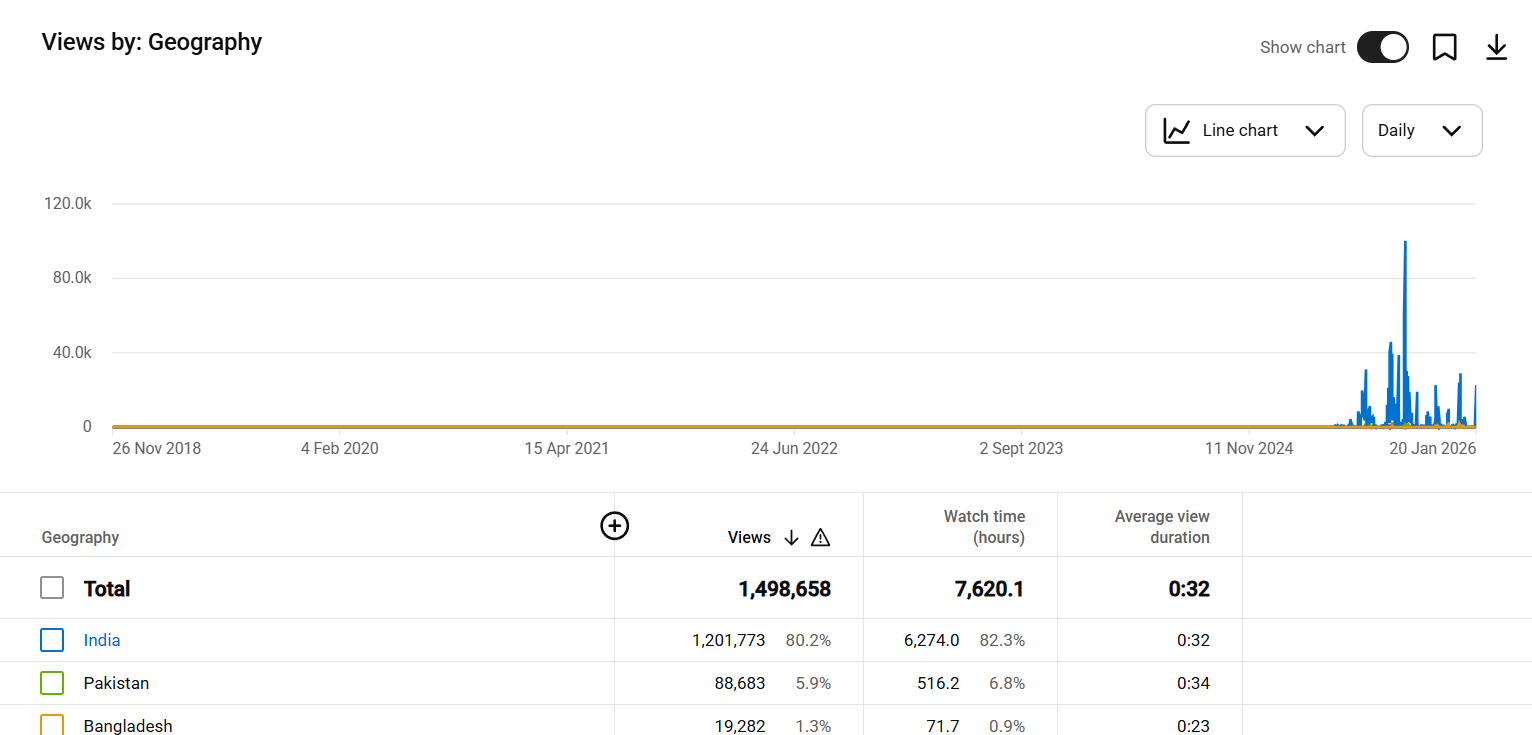
Task: Click the Geography column header
Action: [x=80, y=538]
